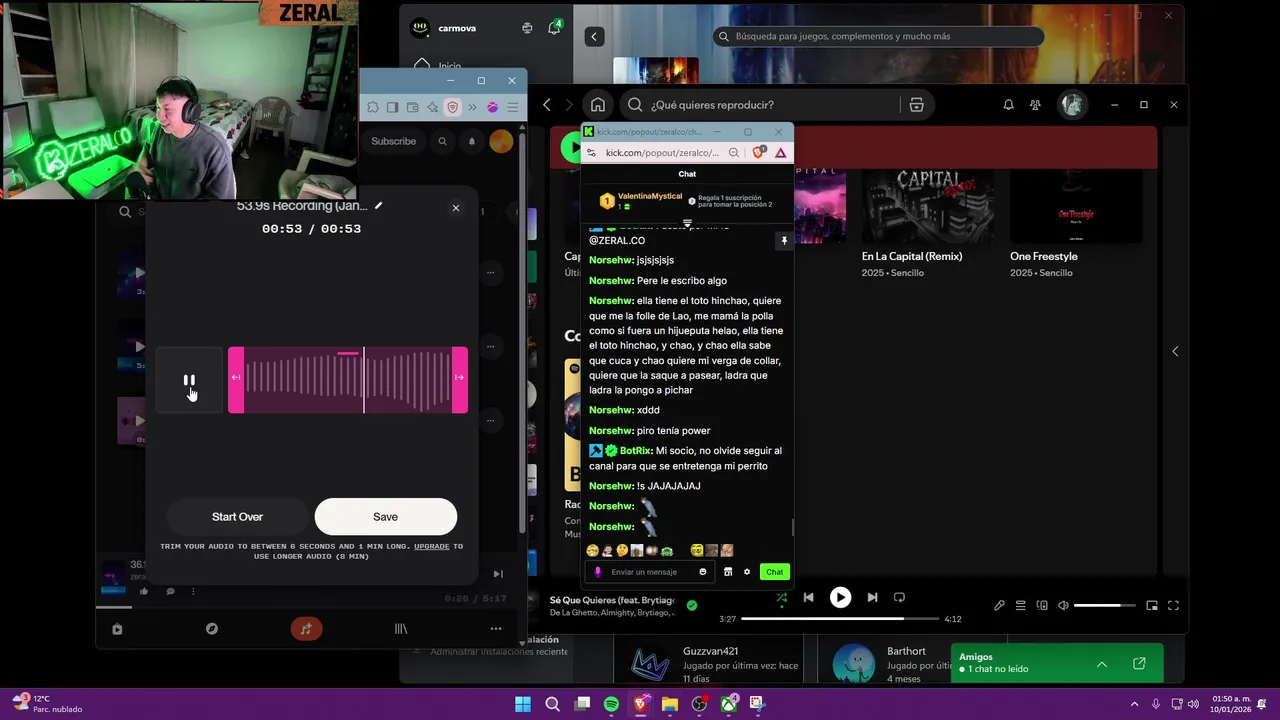Close the recording trim dialog
The width and height of the screenshot is (1280, 720).
pos(456,208)
